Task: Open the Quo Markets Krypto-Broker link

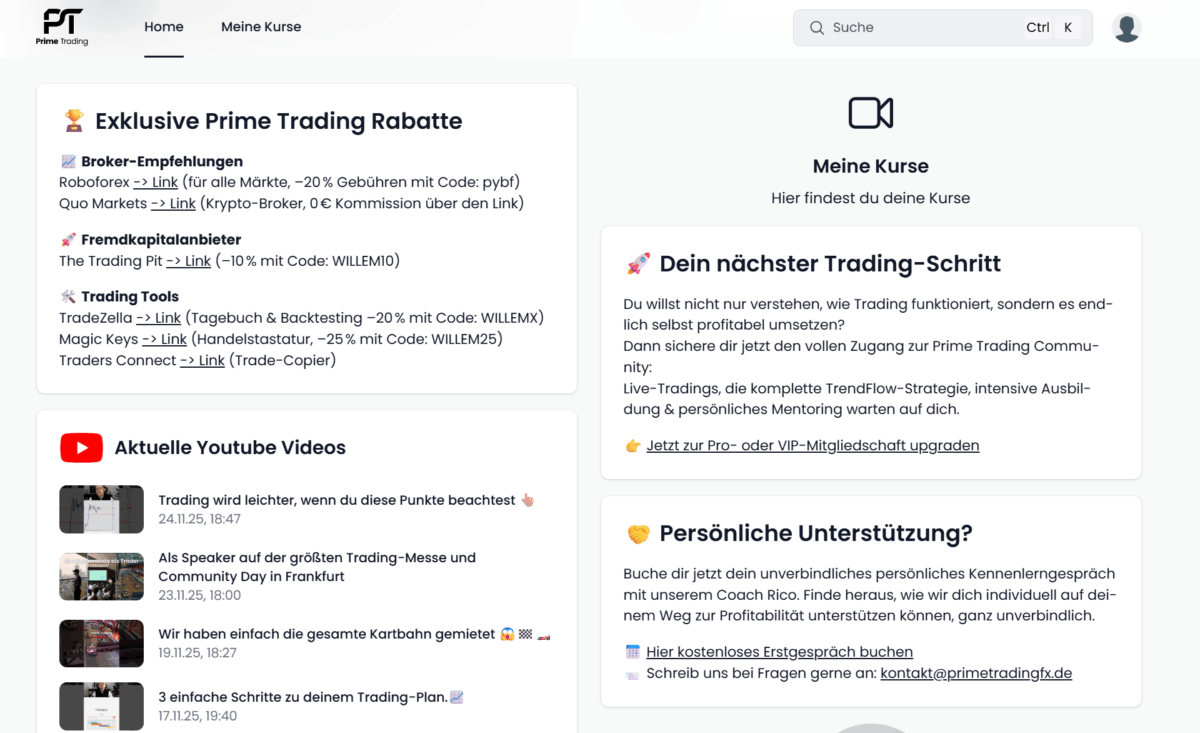Action: pyautogui.click(x=173, y=203)
